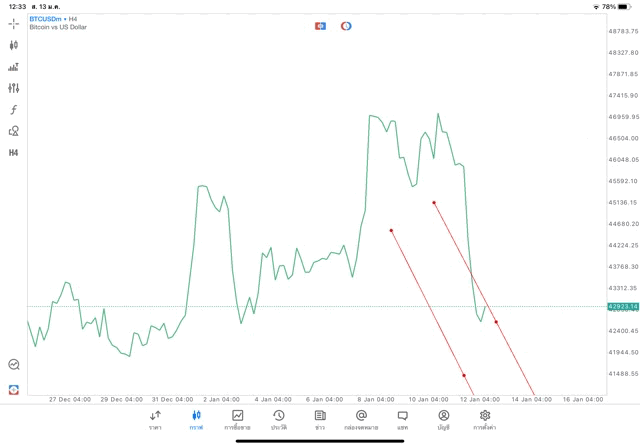The image size is (640, 447).
Task: Open the chart settings sliders icon
Action: [14, 88]
